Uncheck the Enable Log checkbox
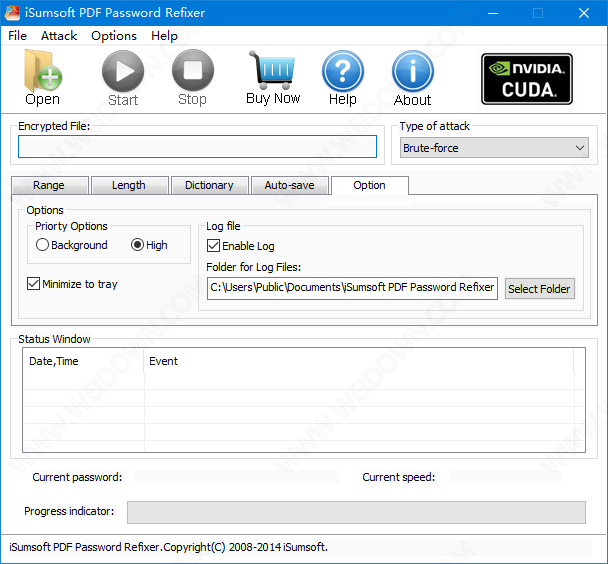The height and width of the screenshot is (564, 608). coord(214,246)
